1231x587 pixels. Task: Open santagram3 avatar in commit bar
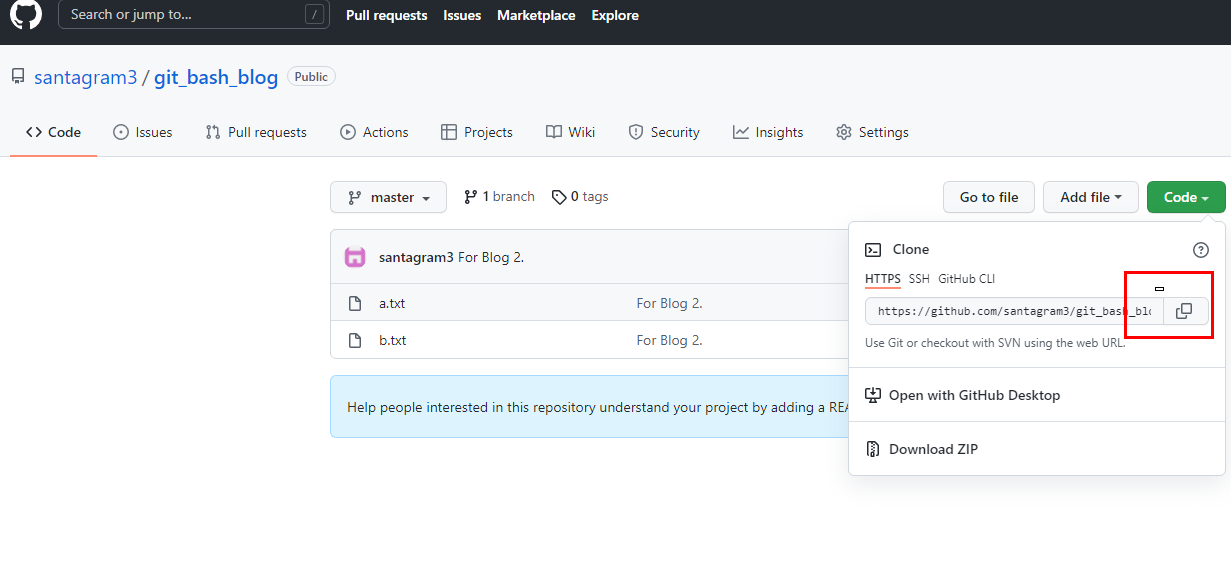355,257
